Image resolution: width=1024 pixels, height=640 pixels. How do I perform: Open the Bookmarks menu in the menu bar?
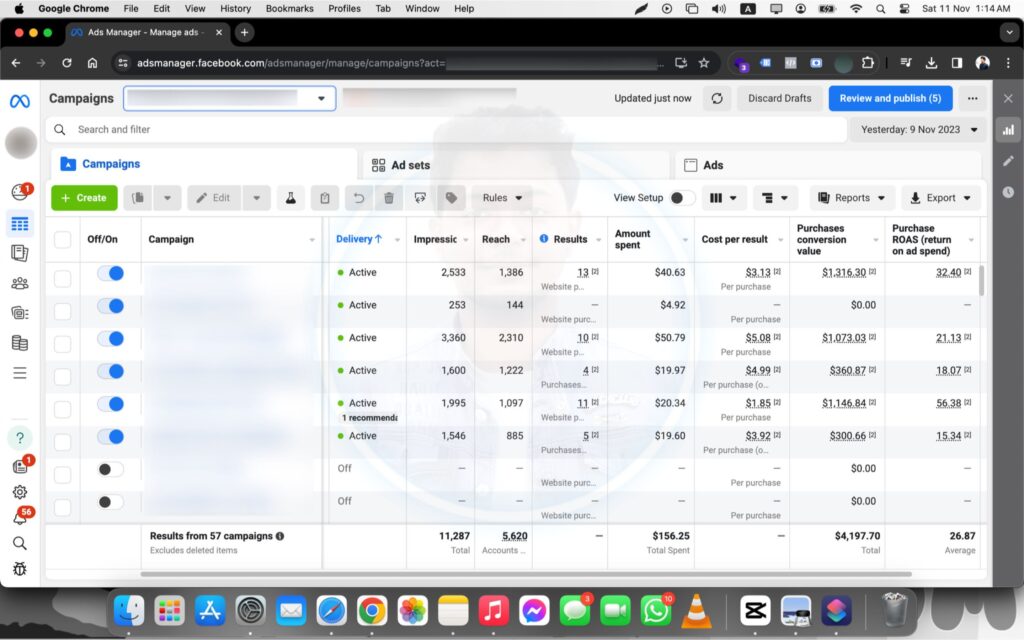pos(289,8)
